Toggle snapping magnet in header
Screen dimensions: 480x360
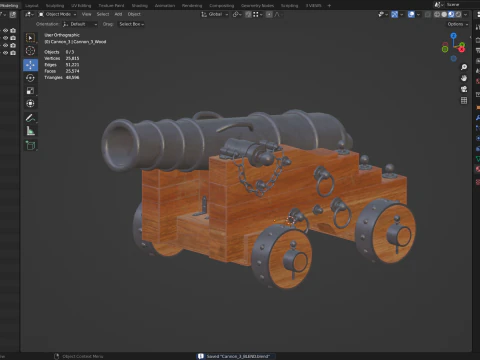[x=248, y=14]
